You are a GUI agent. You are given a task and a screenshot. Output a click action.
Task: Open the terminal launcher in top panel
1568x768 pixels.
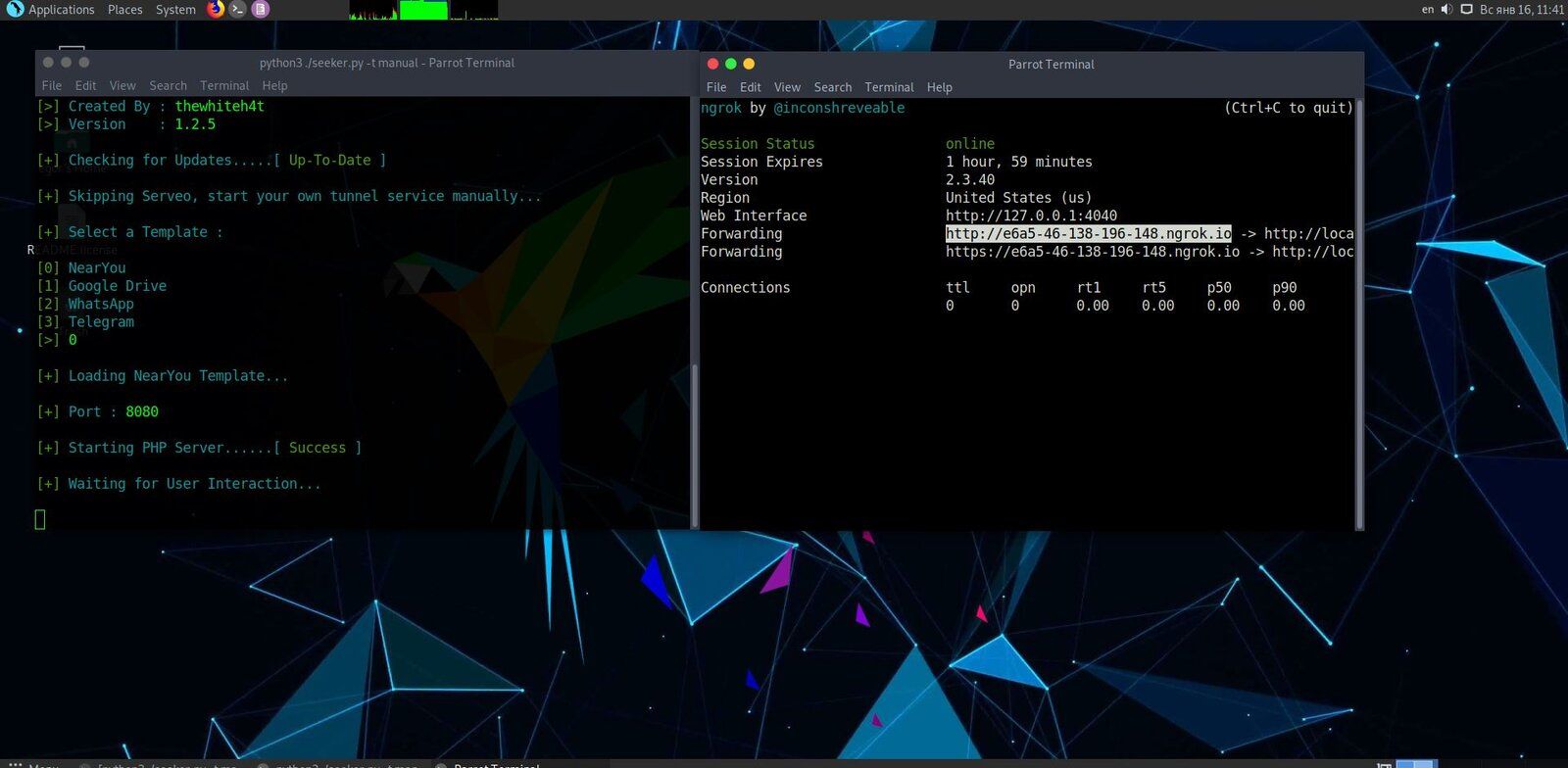237,10
